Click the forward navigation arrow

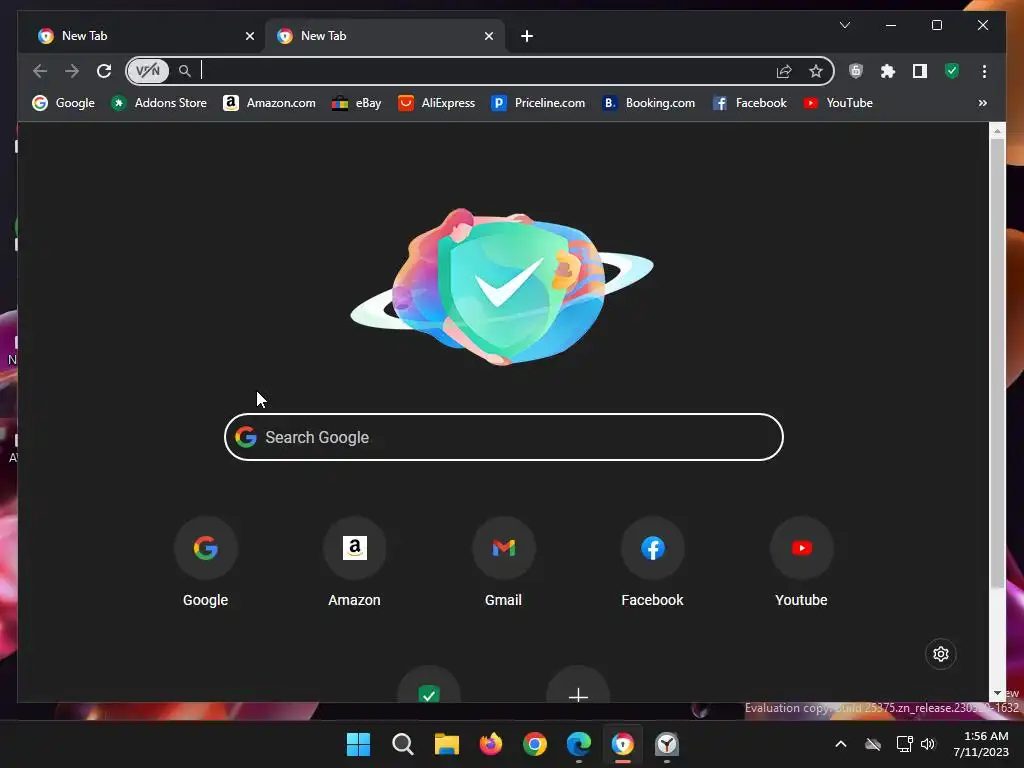(72, 71)
